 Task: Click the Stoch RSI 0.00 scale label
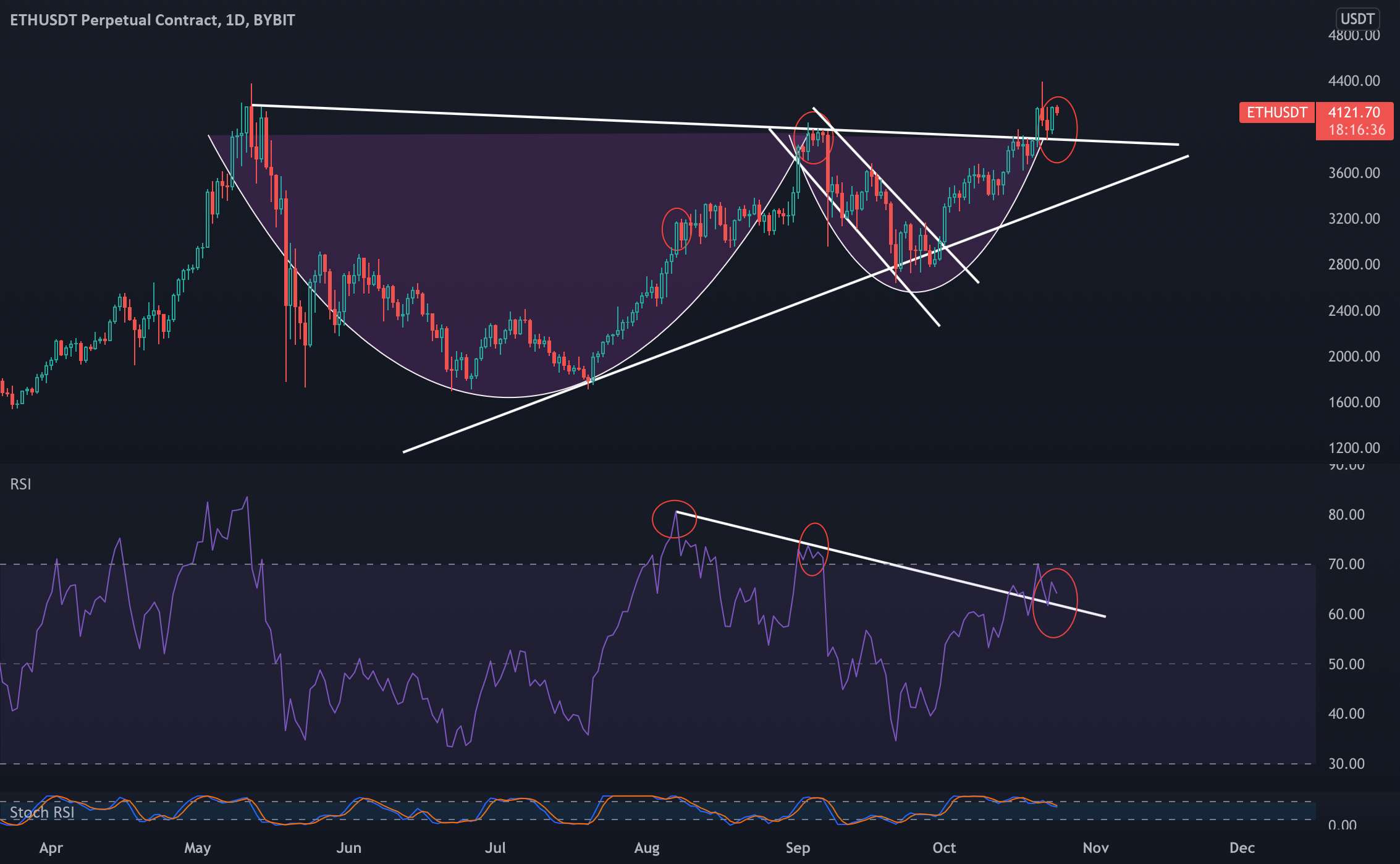[x=1342, y=825]
